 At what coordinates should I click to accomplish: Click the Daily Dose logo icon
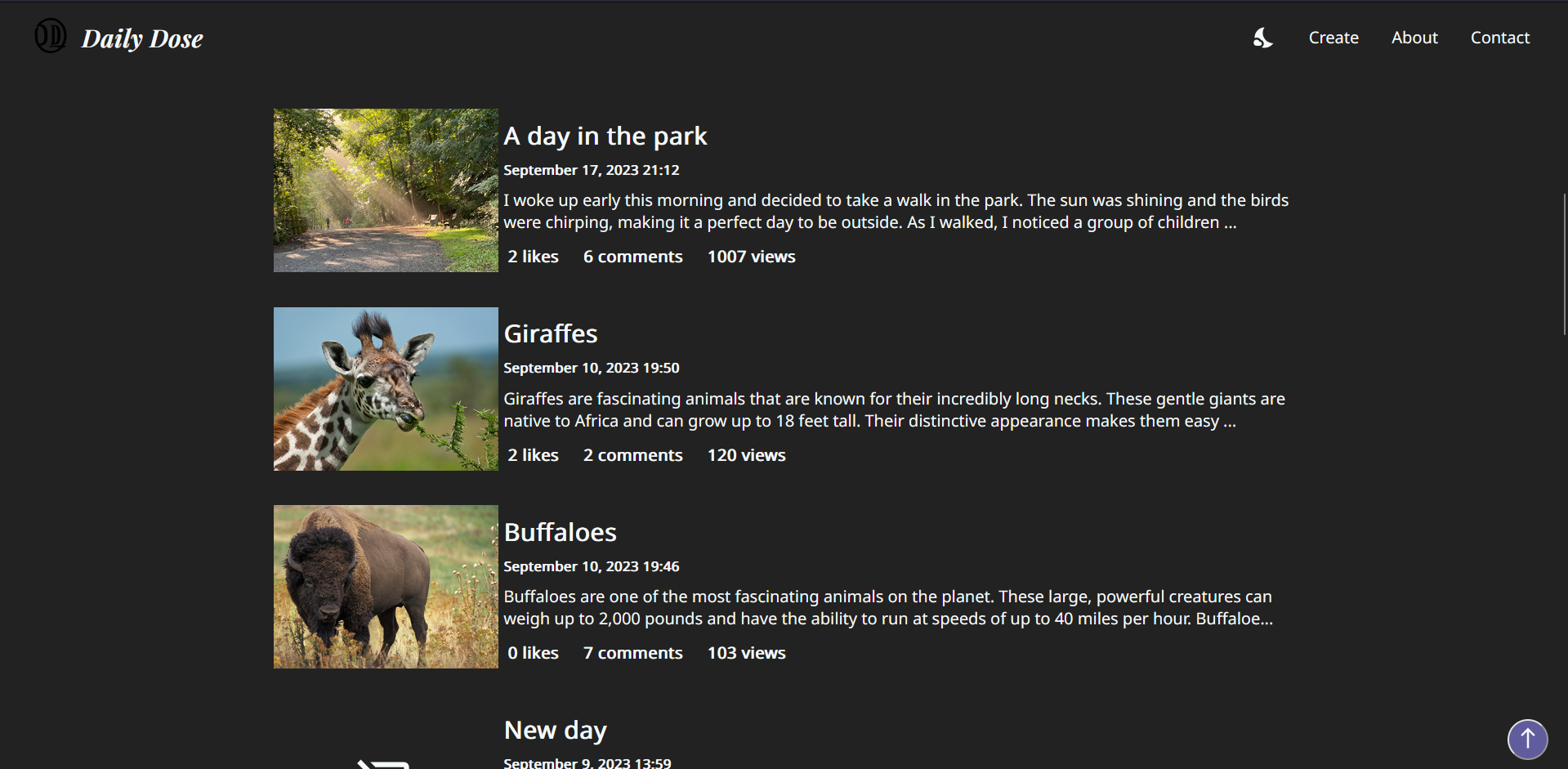[x=50, y=36]
